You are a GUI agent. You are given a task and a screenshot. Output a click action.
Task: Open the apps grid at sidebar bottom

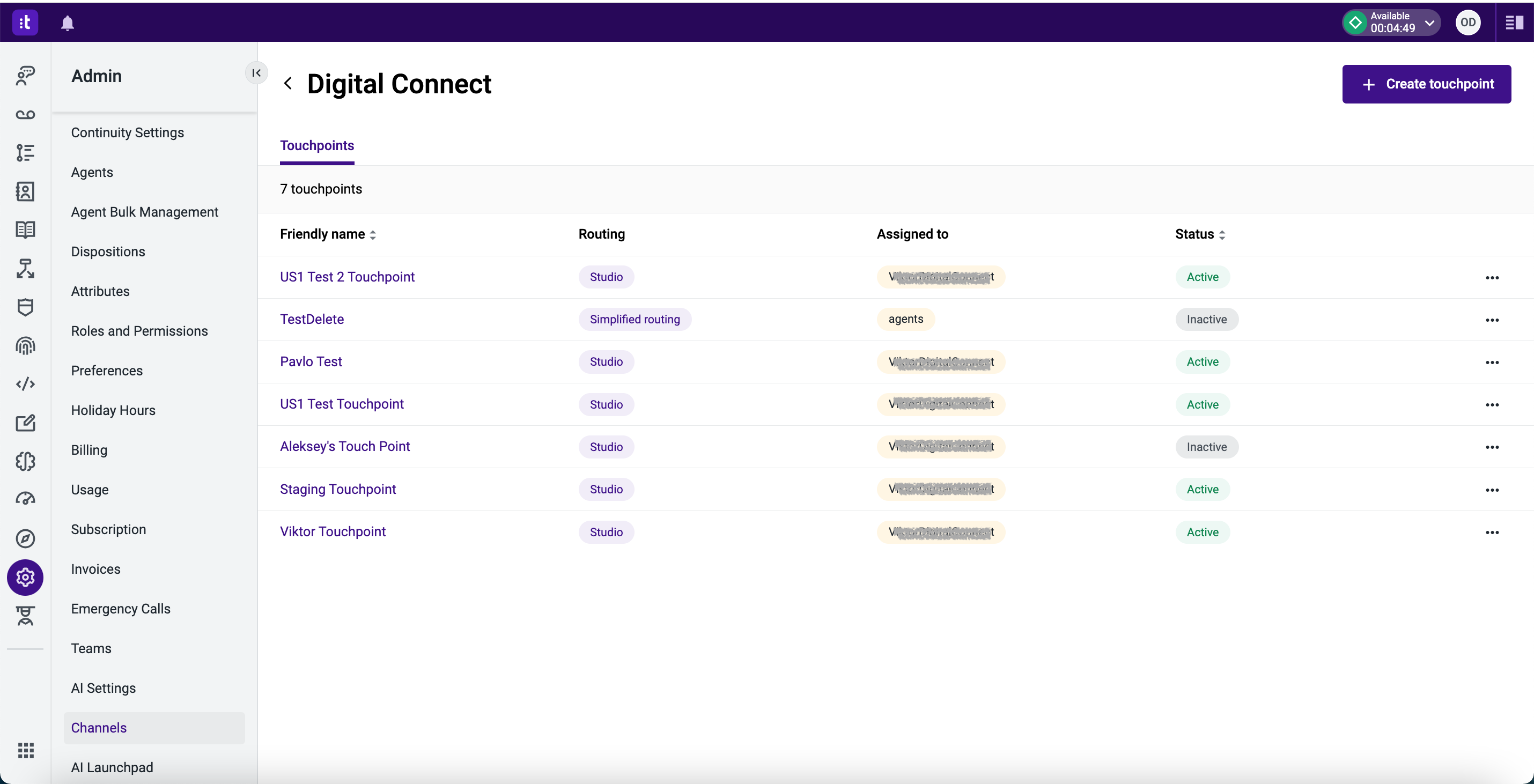(25, 751)
